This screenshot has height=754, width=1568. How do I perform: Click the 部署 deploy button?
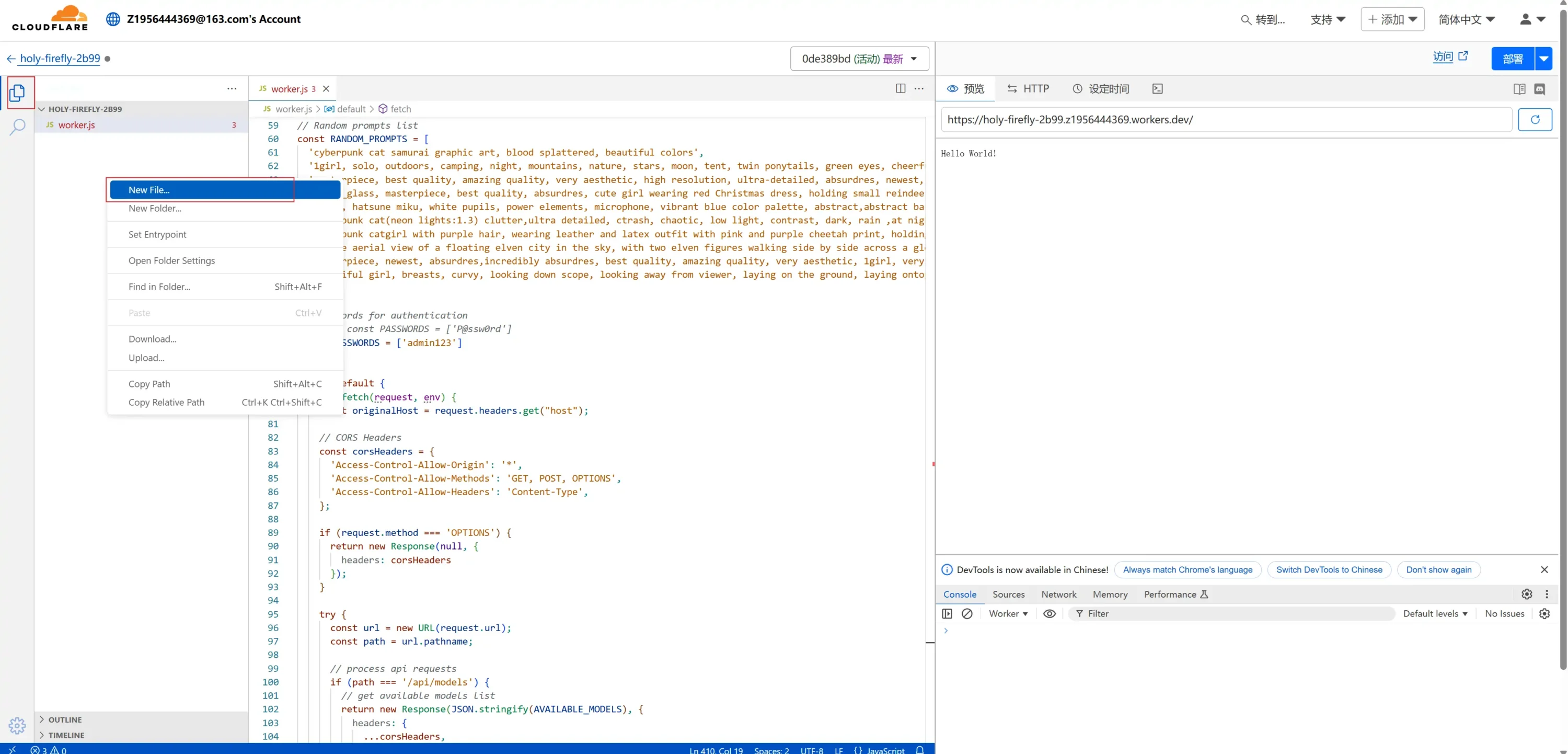[1512, 59]
